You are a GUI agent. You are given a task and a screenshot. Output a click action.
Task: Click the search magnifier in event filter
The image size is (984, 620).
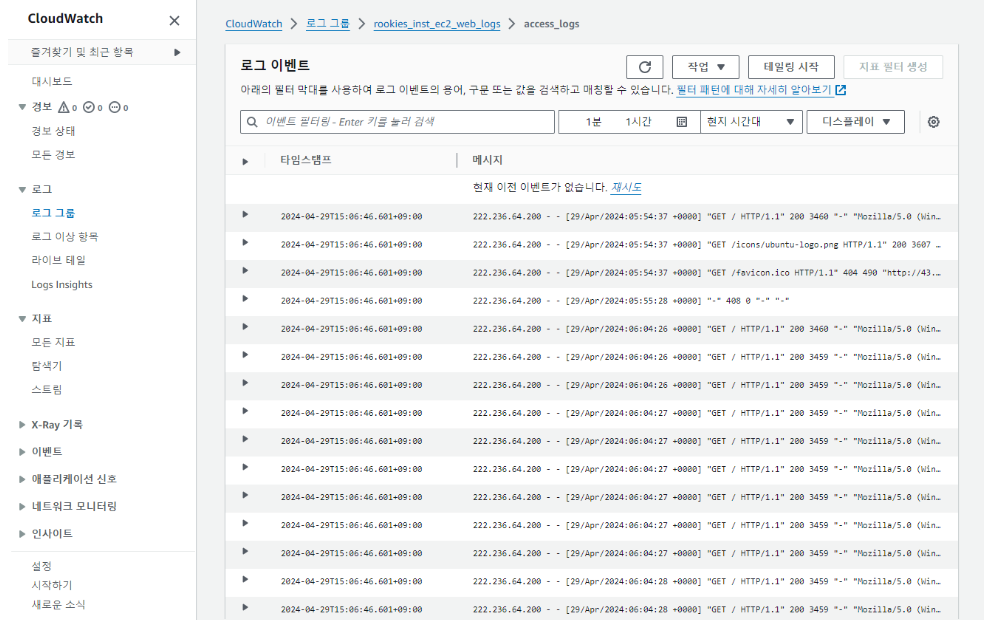[252, 122]
